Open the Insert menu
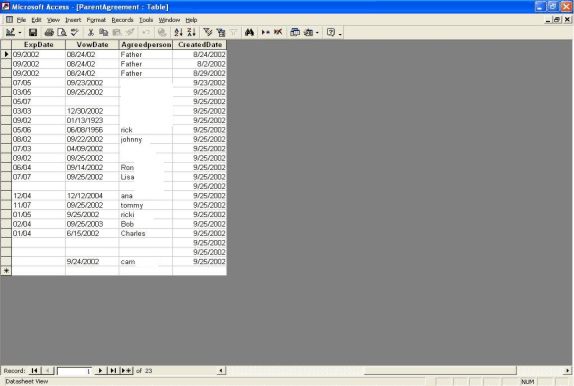The image size is (574, 386). point(73,20)
